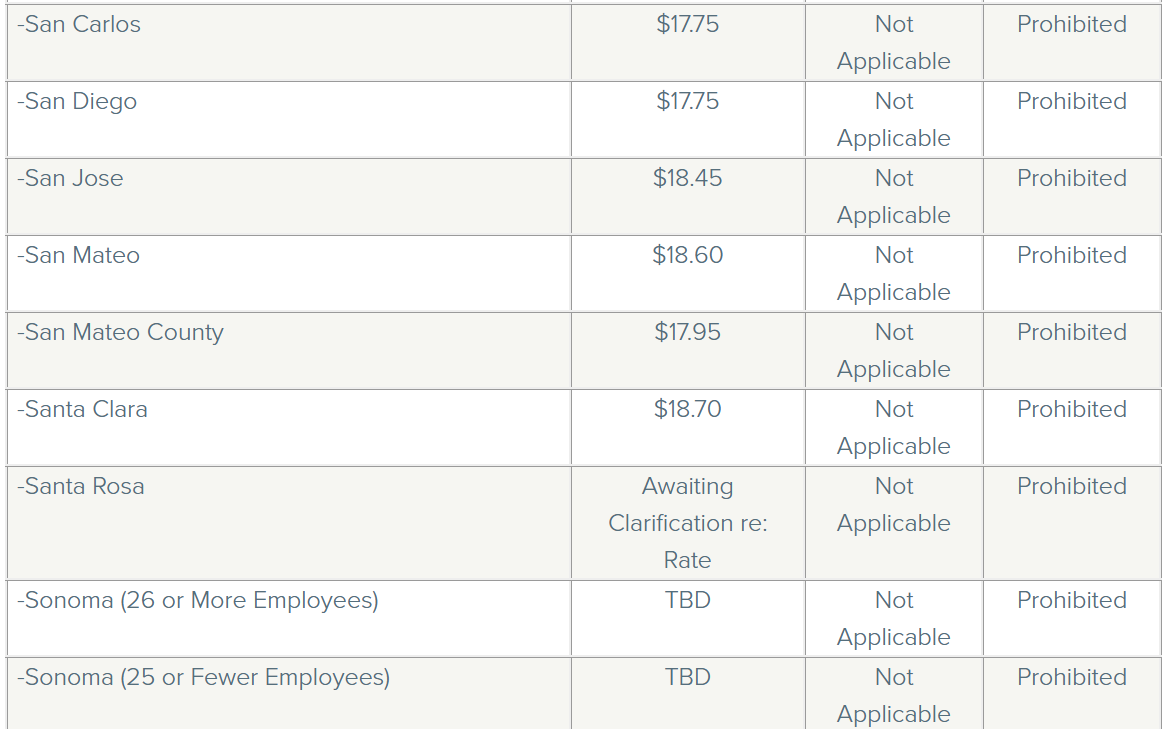Select the $18.60 wage value
The width and height of the screenshot is (1166, 729).
(x=687, y=256)
